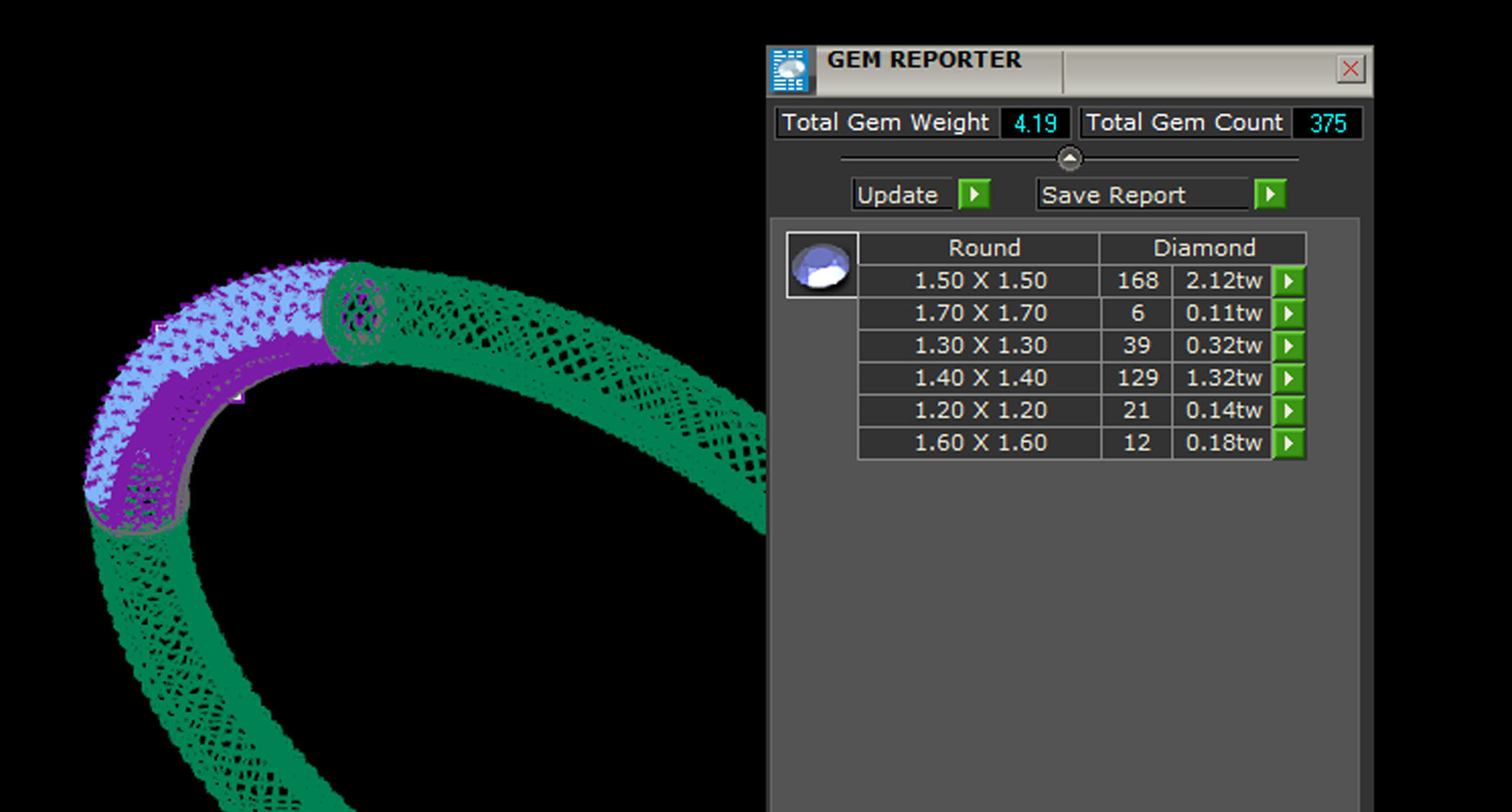The image size is (1512, 812).
Task: Click the 1.70 X 1.70 size cell
Action: [979, 313]
